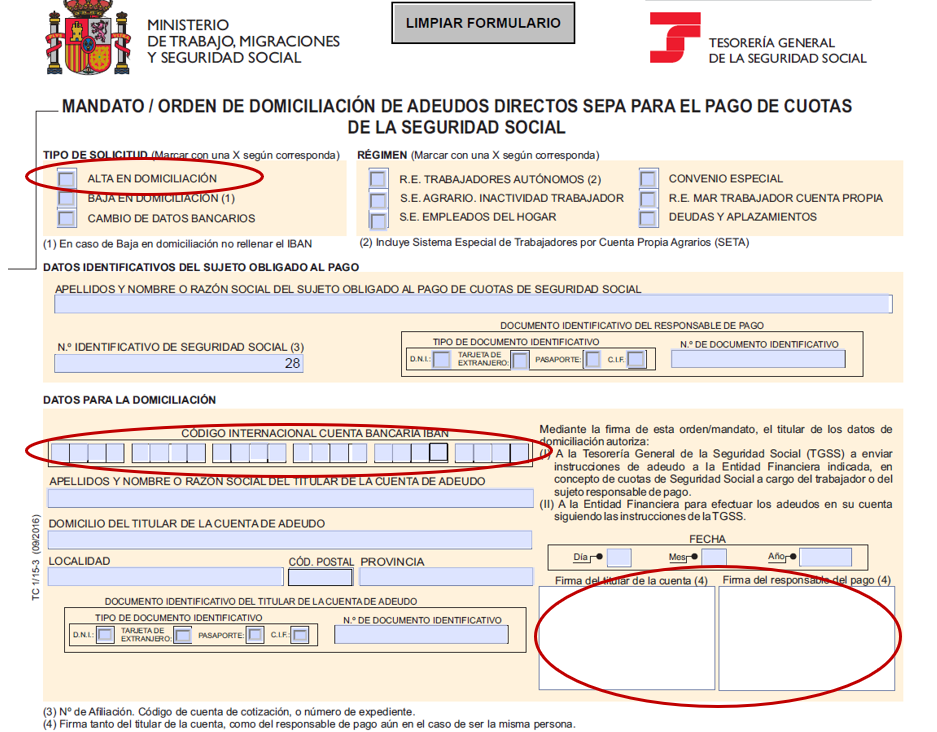Select S.E. AGRARIO INACTIVIDAD TRABAJADOR
The height and width of the screenshot is (732, 937).
tap(377, 197)
